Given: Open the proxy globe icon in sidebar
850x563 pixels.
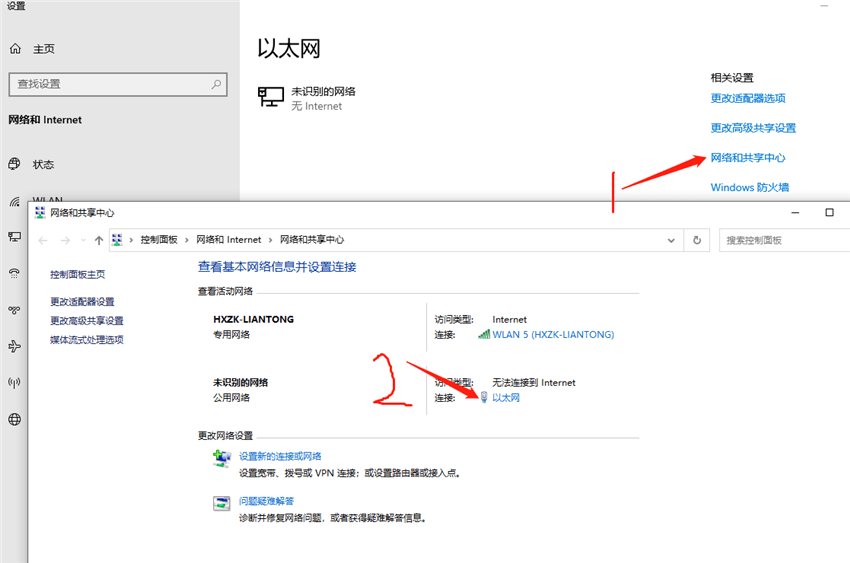Looking at the screenshot, I should pos(15,419).
